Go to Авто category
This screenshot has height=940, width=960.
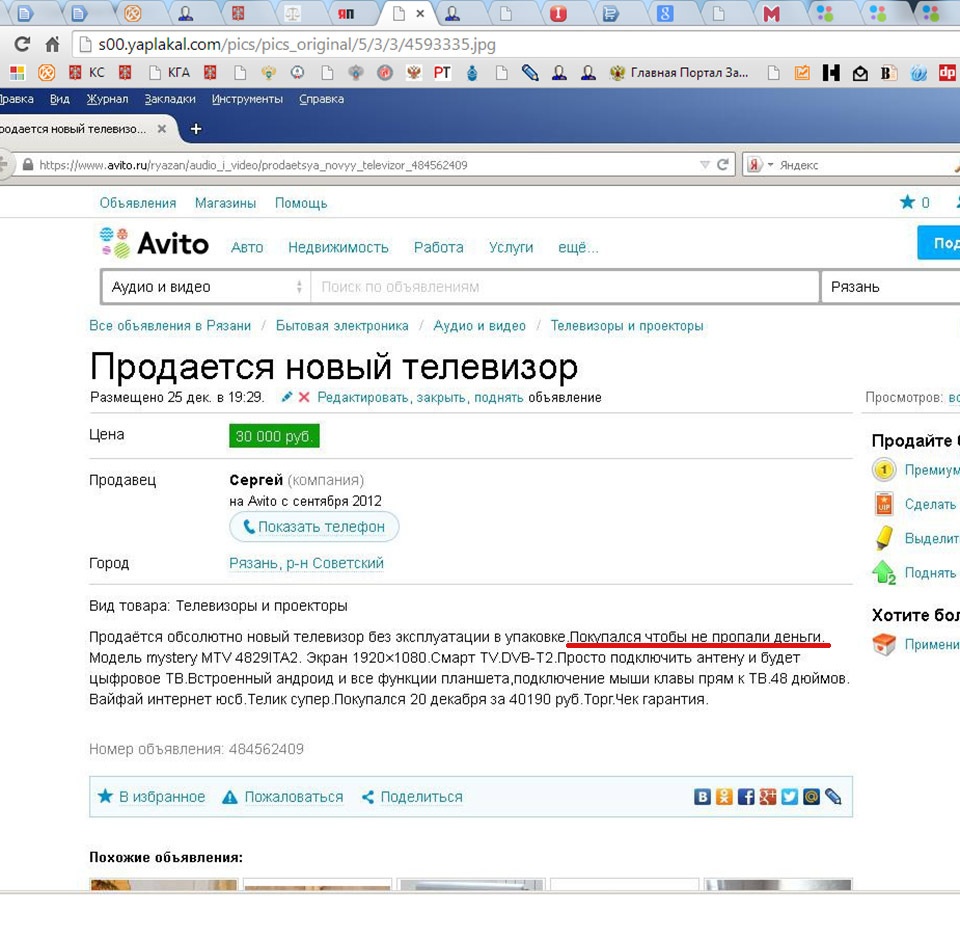tap(247, 247)
